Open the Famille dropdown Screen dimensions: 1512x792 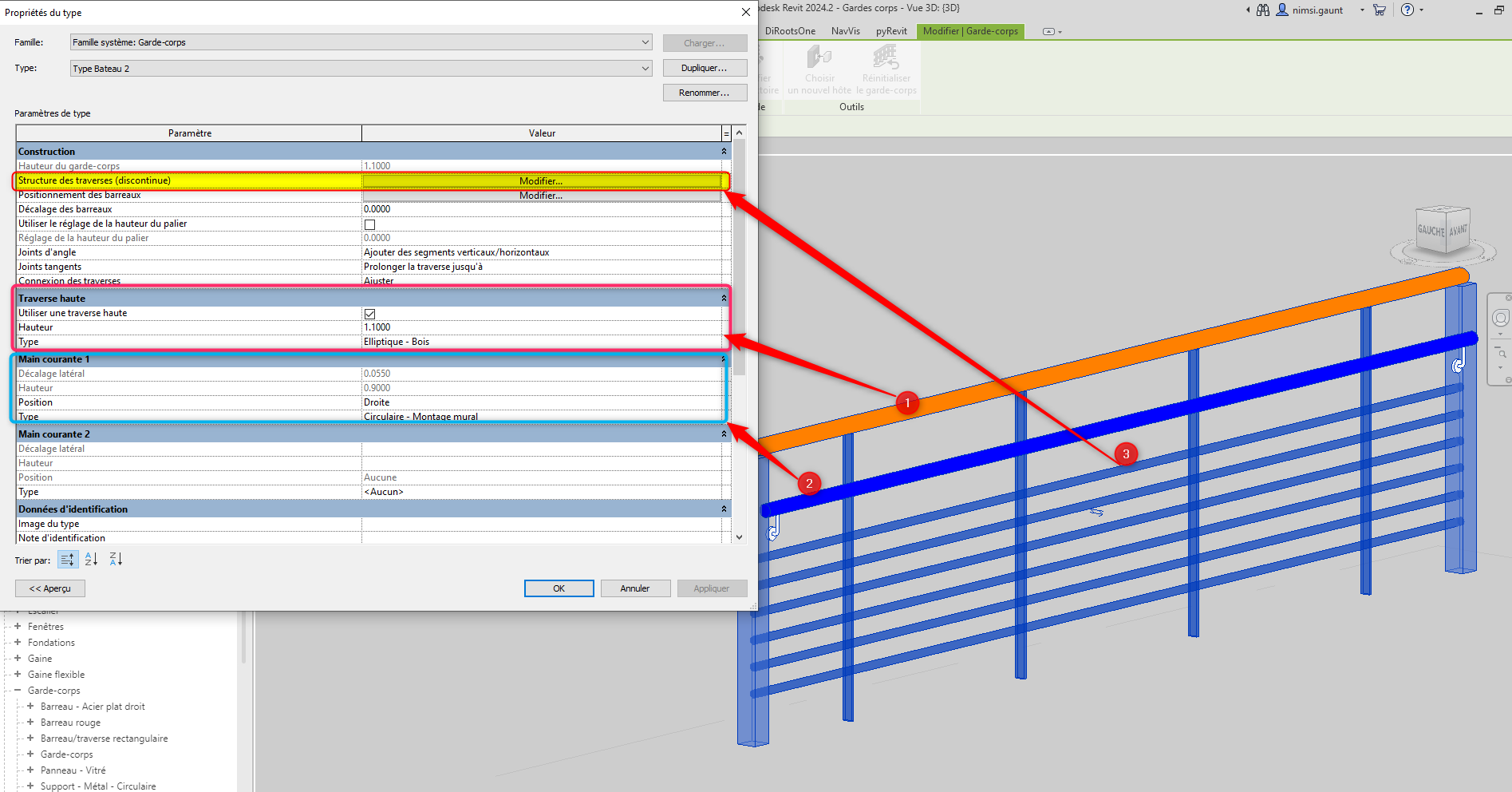pos(645,42)
